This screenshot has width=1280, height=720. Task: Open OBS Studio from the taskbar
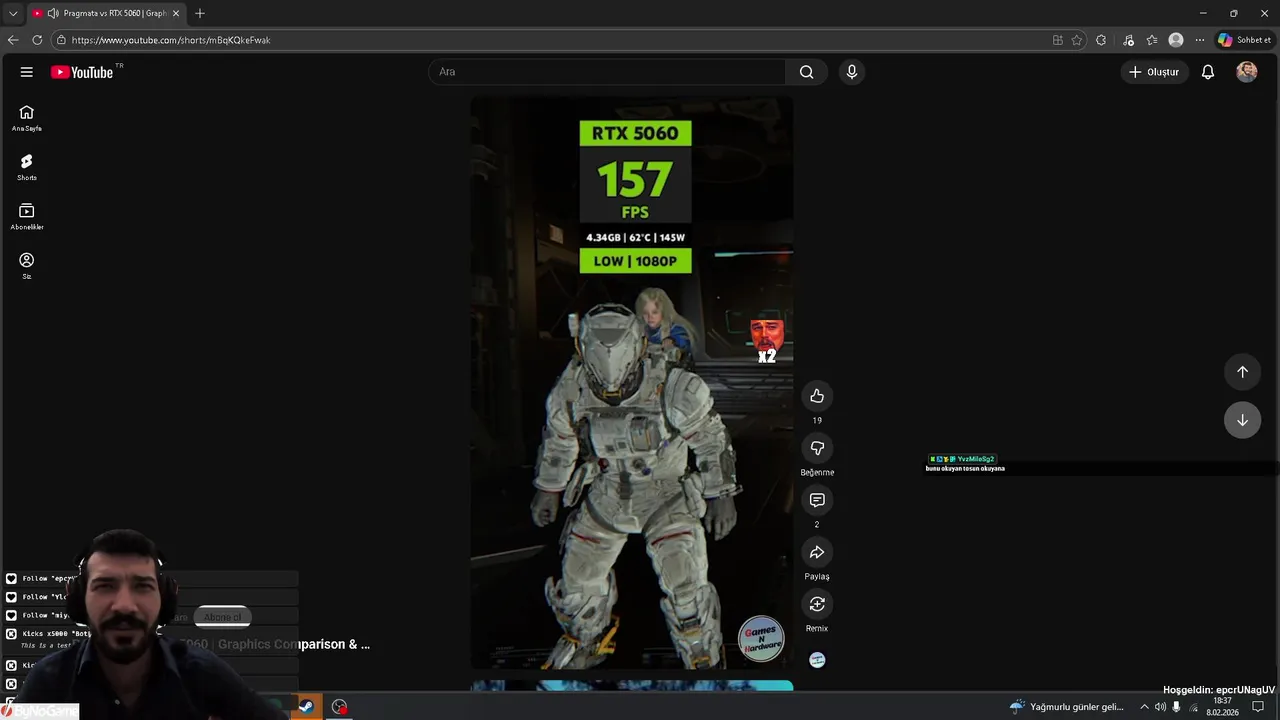pyautogui.click(x=340, y=706)
